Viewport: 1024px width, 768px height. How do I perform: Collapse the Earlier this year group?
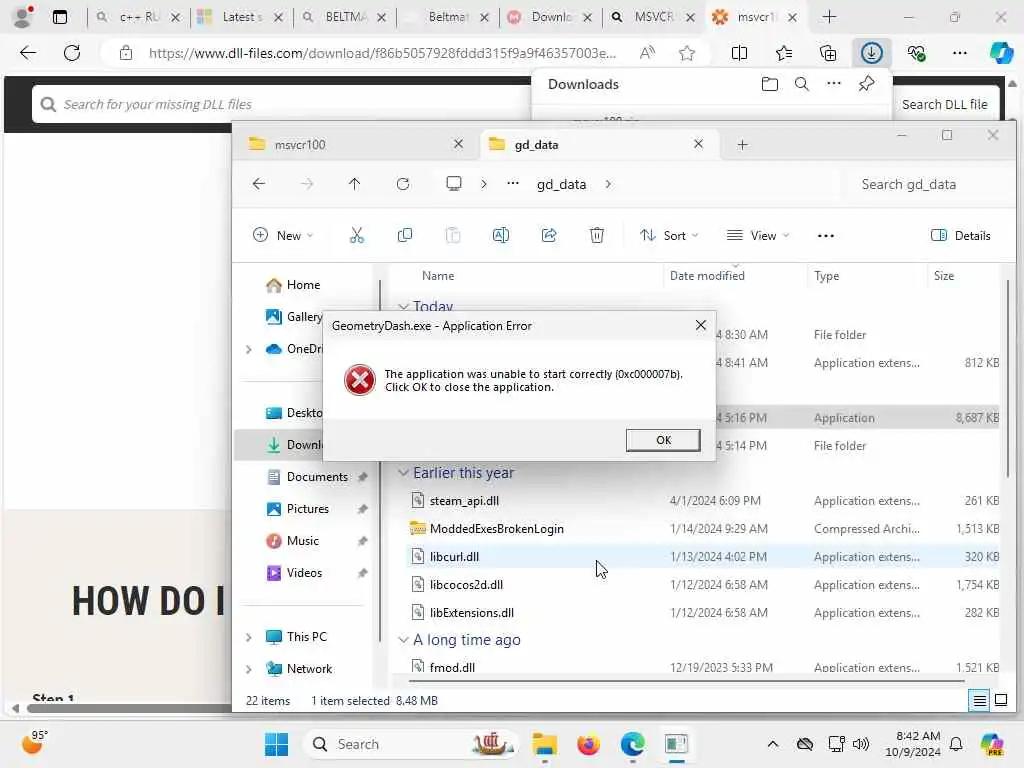404,473
